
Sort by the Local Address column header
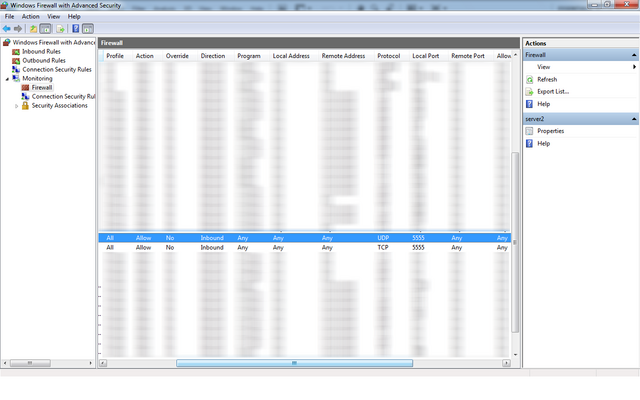click(x=291, y=56)
